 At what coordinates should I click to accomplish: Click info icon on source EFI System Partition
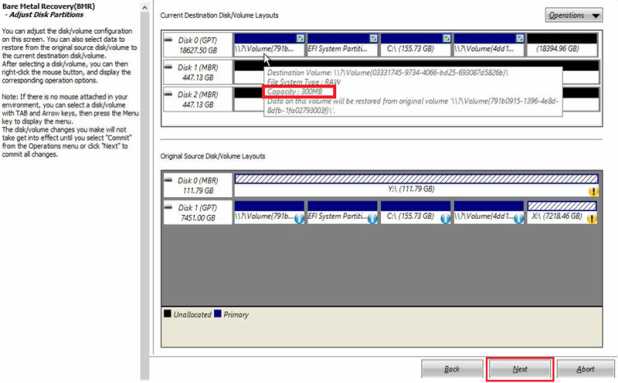click(372, 218)
